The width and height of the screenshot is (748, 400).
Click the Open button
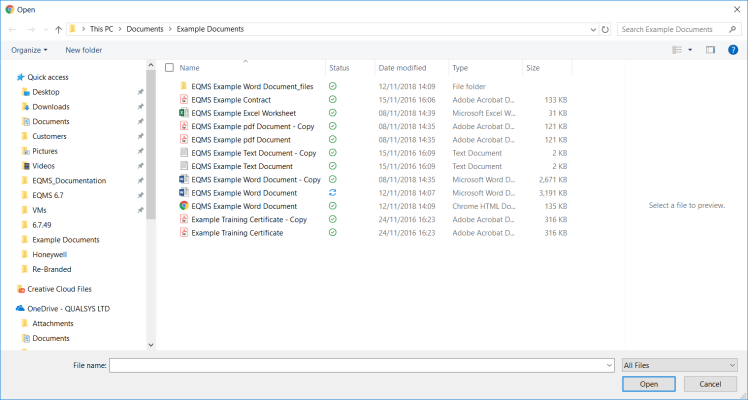[x=649, y=384]
